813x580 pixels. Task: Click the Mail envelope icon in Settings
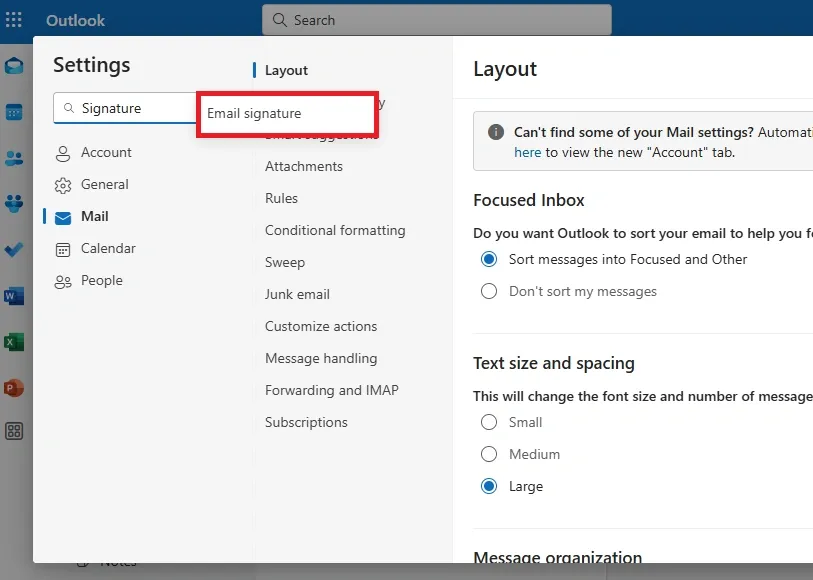63,218
